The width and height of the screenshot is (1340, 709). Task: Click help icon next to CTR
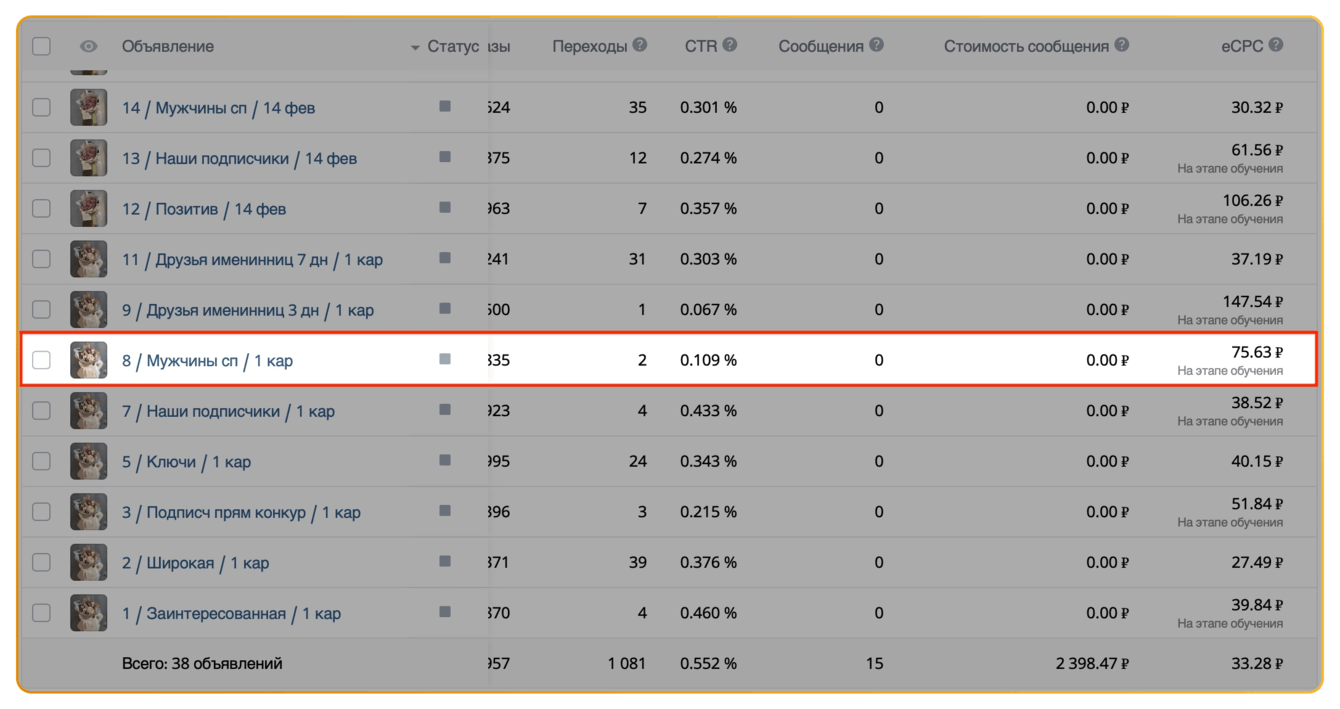tap(730, 45)
